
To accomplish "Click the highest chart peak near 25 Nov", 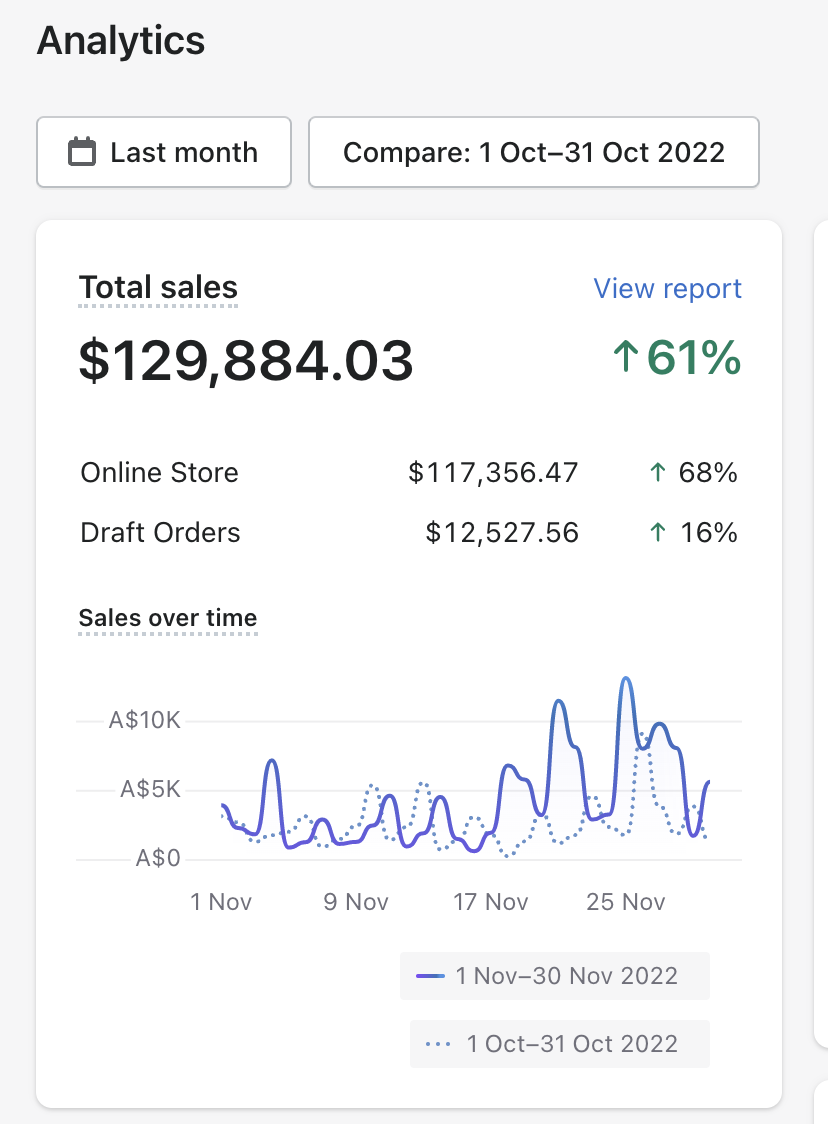I will pyautogui.click(x=626, y=679).
